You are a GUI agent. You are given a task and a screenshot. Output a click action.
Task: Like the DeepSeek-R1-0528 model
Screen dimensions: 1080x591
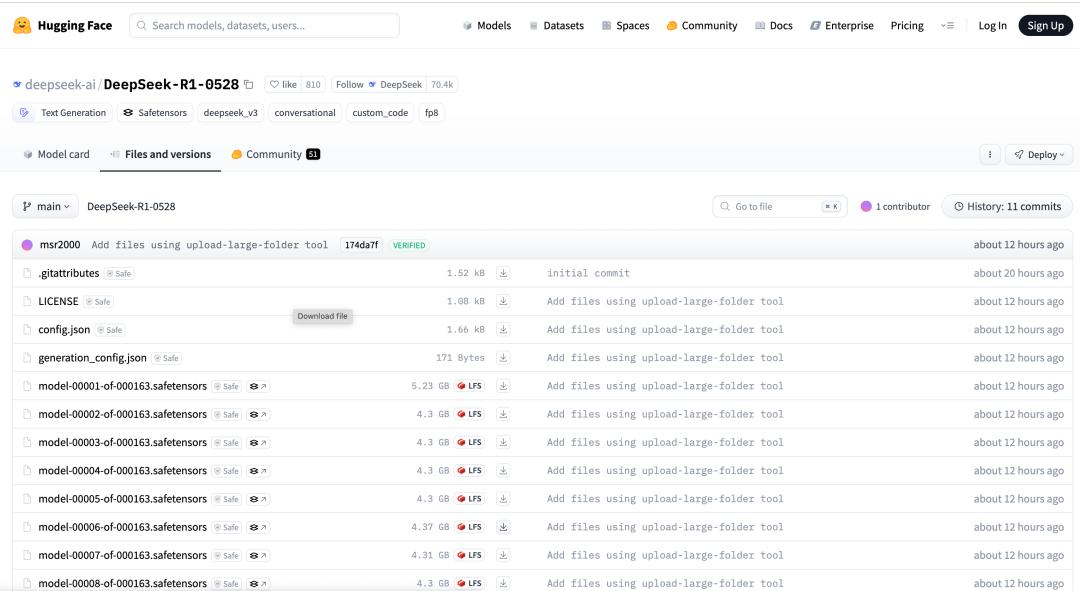point(283,85)
